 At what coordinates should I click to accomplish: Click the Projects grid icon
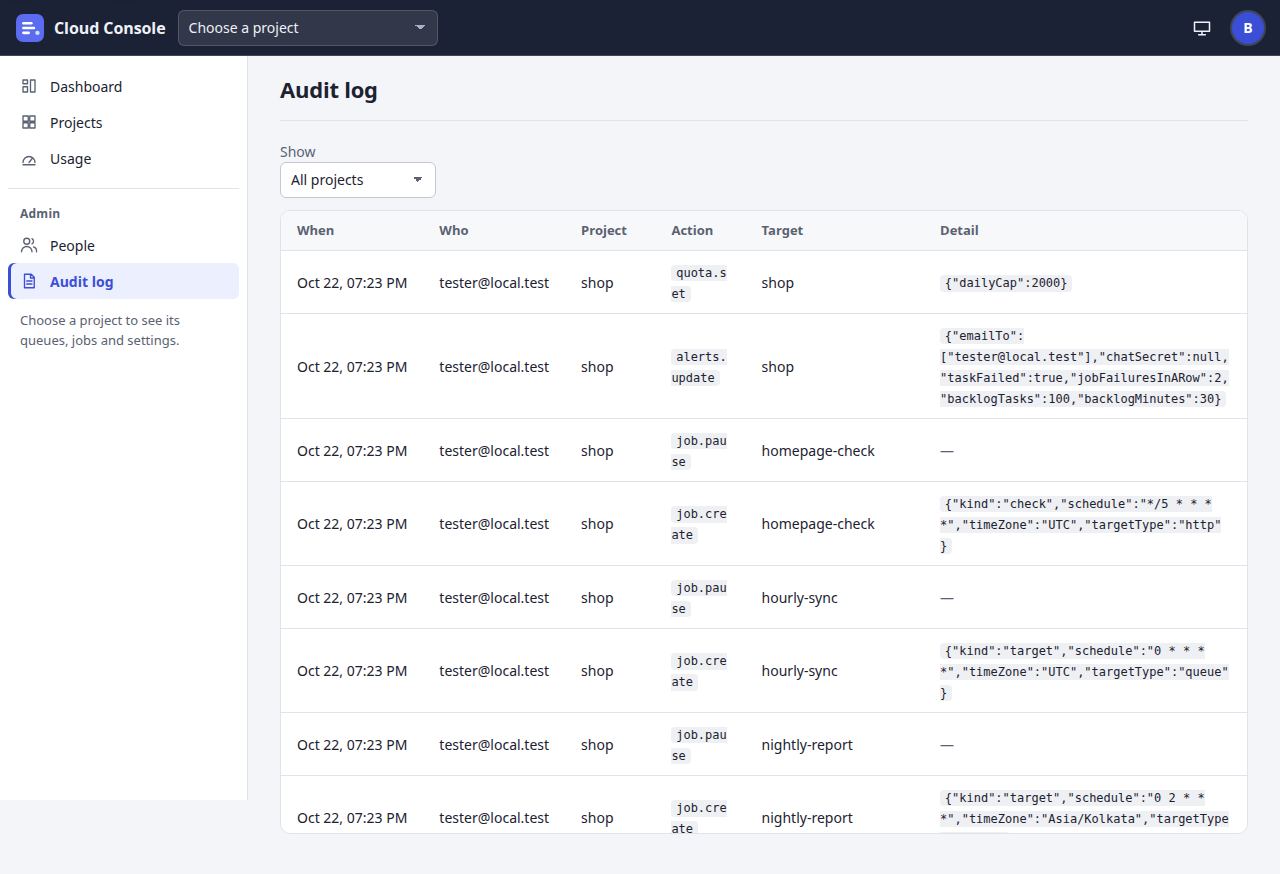29,123
